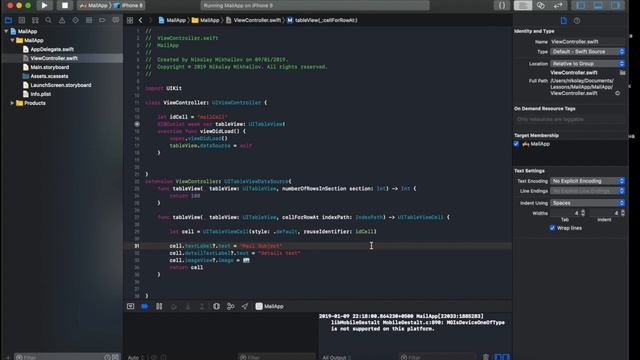Screen dimensions: 640x360
Task: Show the Quick Help inspector tab
Action: (577, 20)
